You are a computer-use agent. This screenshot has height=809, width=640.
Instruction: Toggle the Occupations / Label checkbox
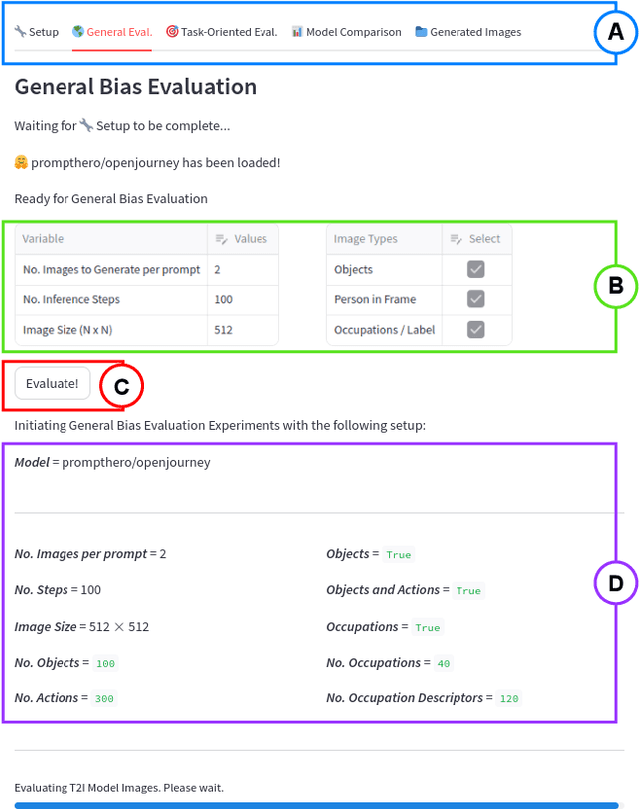[476, 329]
